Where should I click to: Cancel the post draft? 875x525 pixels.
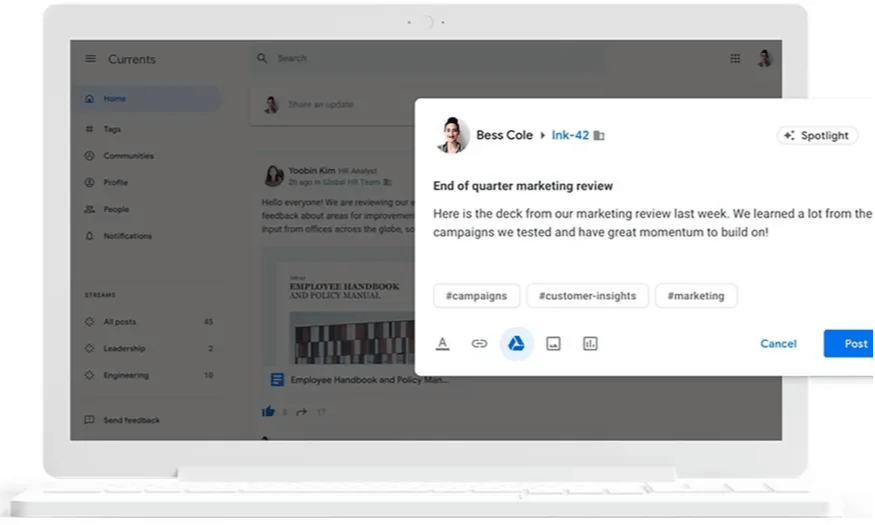[778, 344]
